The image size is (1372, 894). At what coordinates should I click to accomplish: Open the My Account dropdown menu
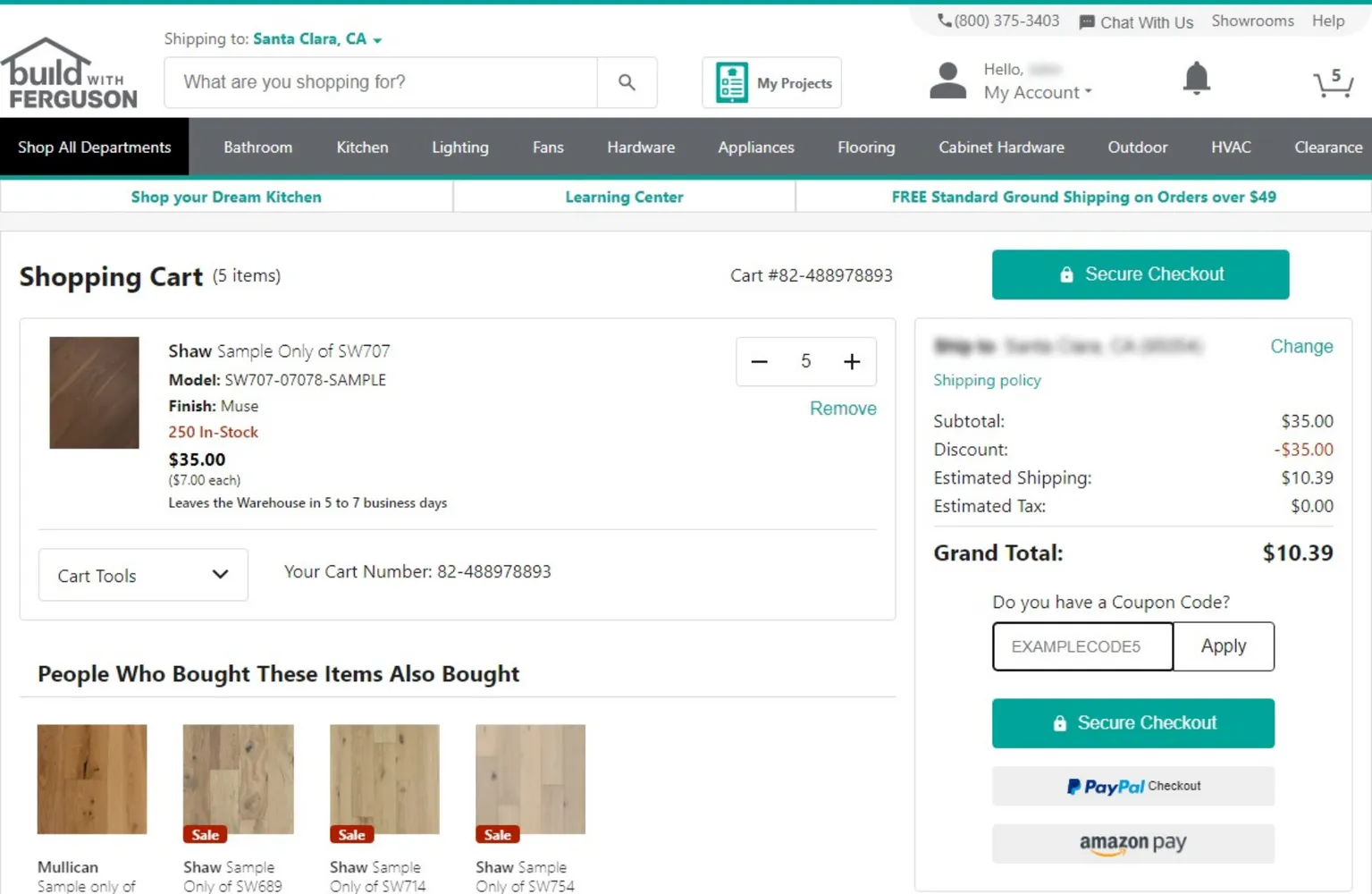1037,93
